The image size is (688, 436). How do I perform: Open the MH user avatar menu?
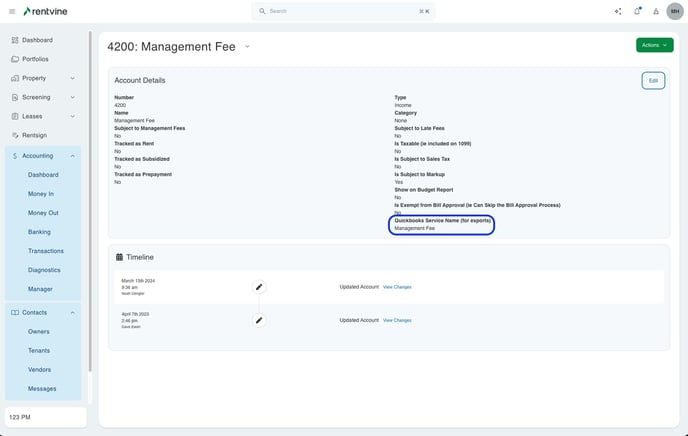pos(675,11)
